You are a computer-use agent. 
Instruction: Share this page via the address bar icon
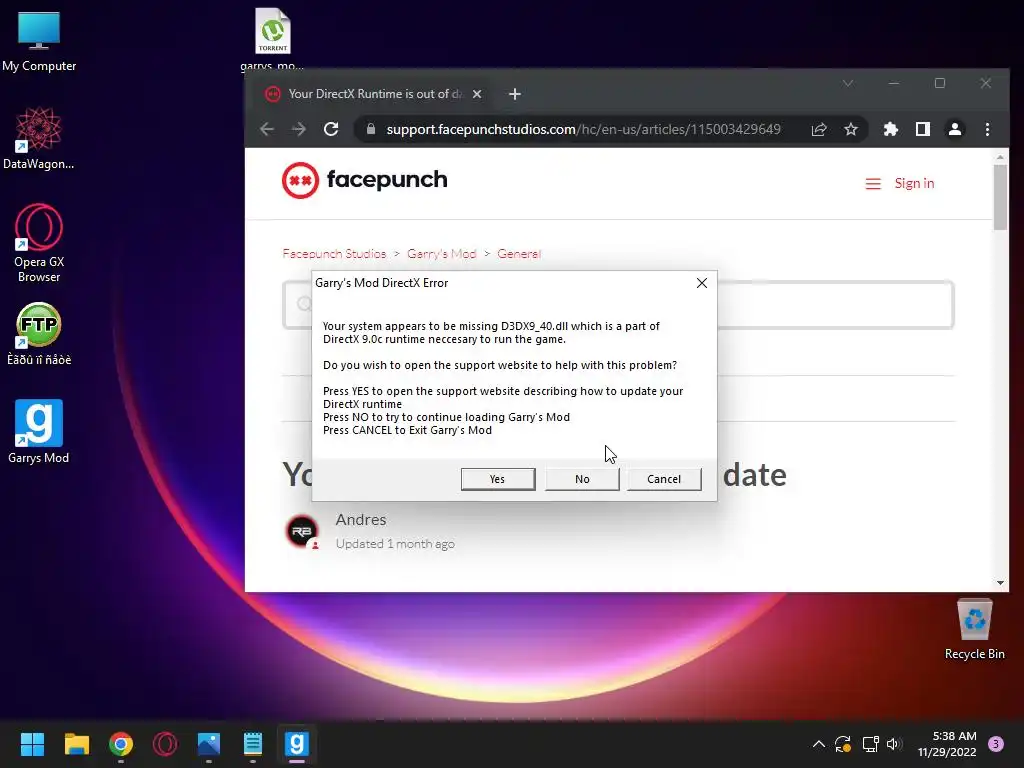coord(819,129)
